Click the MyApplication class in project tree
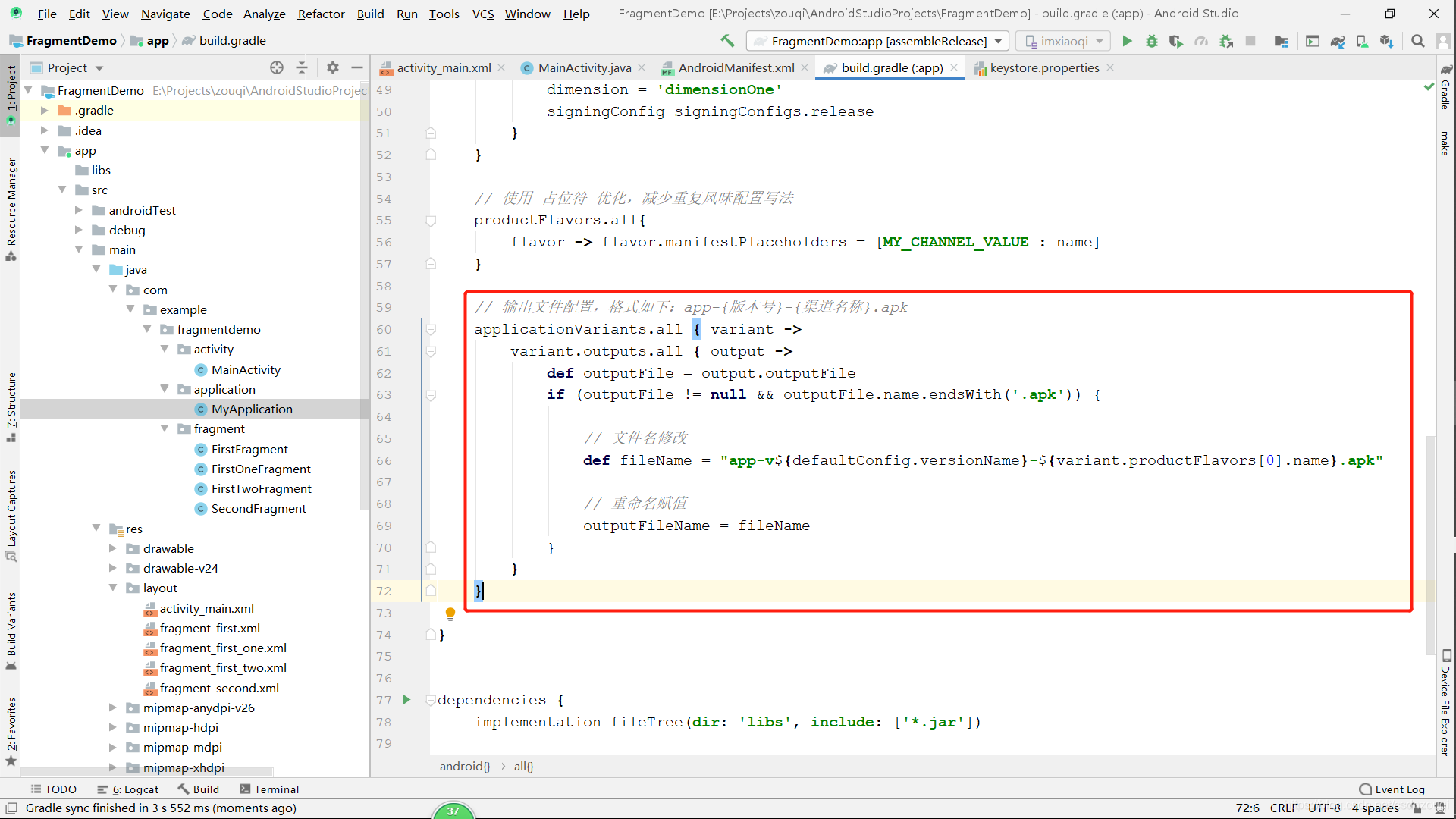 [252, 409]
